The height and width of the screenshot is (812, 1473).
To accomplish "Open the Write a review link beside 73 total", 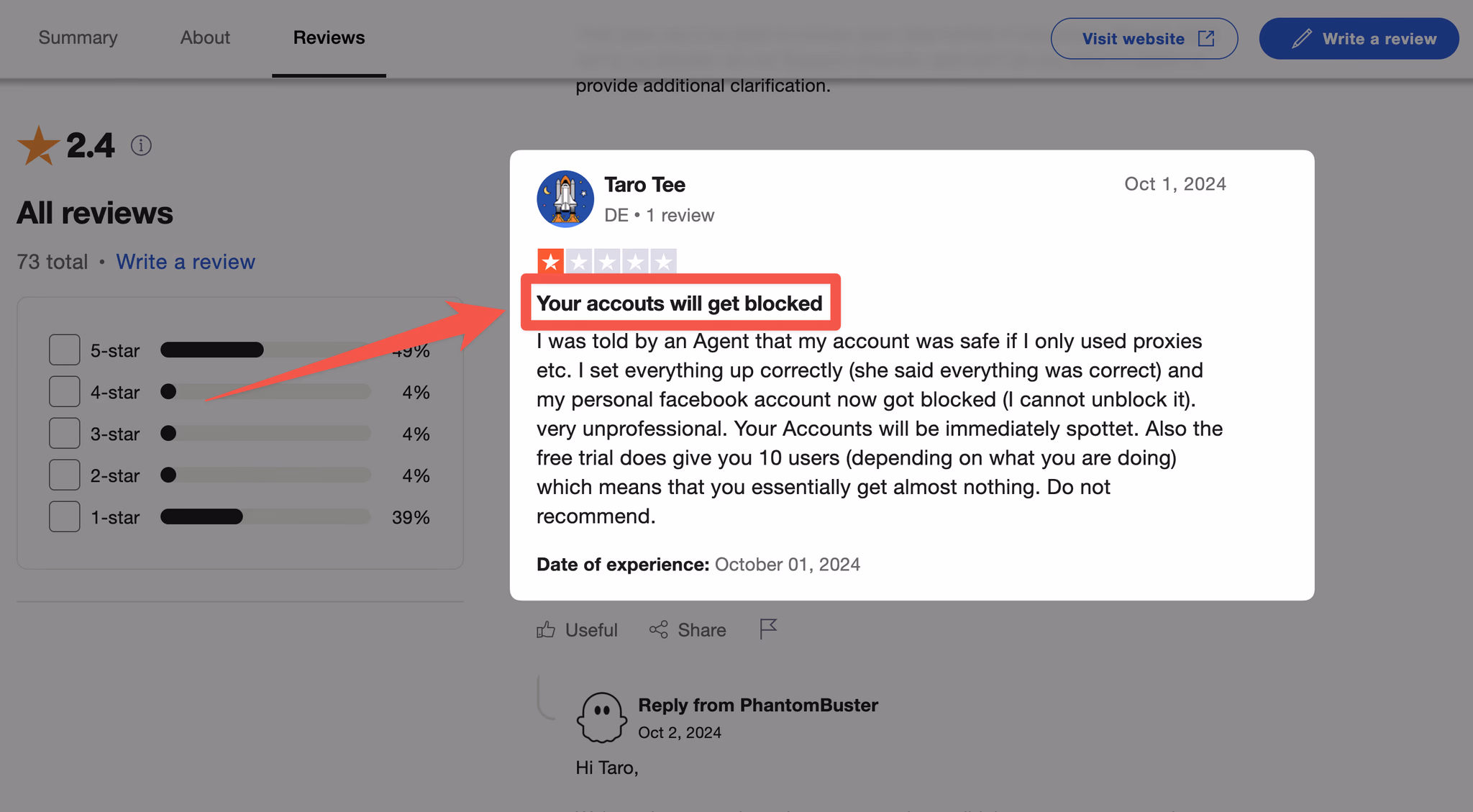I will point(186,262).
